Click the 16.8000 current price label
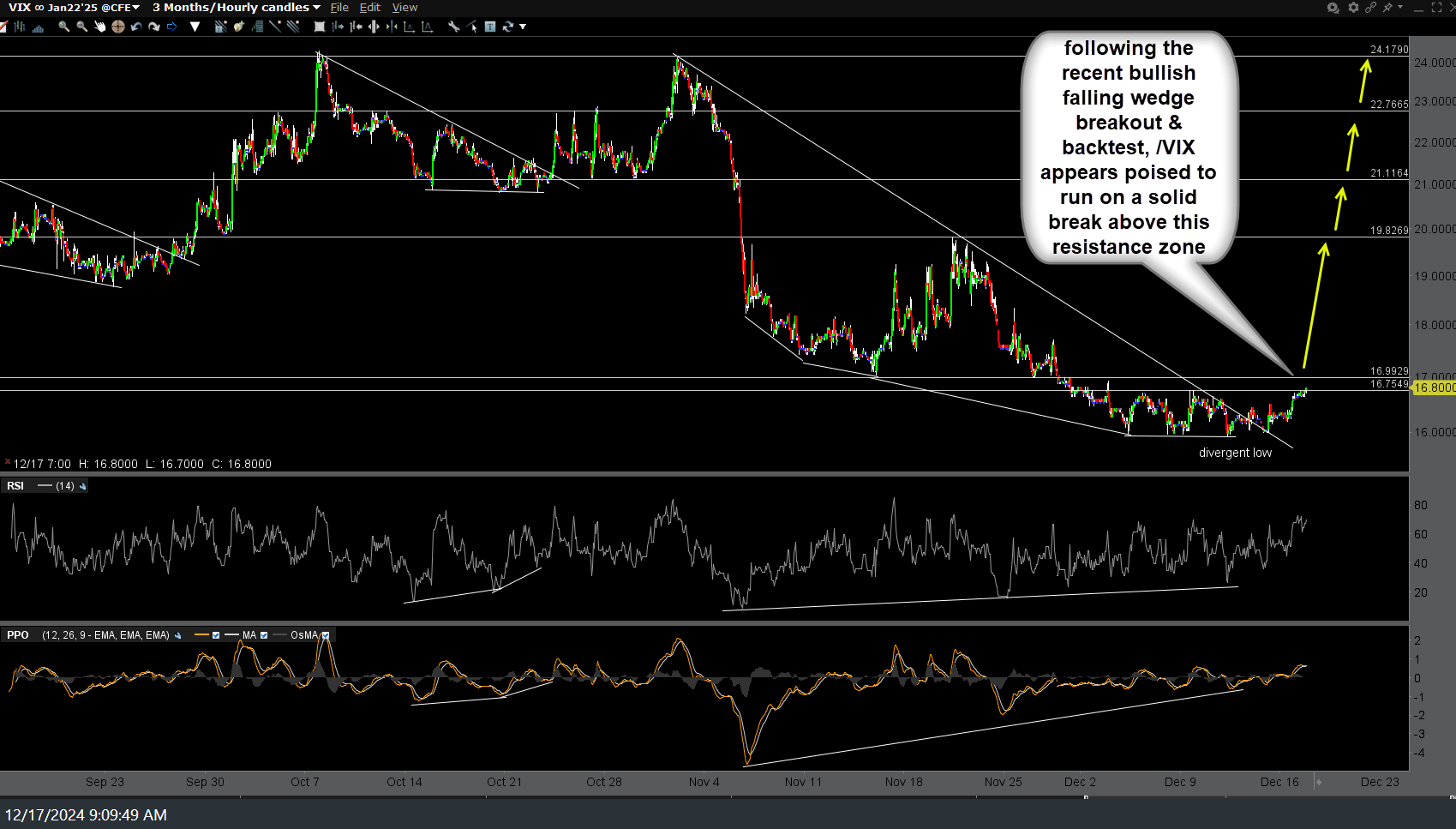 [1433, 387]
